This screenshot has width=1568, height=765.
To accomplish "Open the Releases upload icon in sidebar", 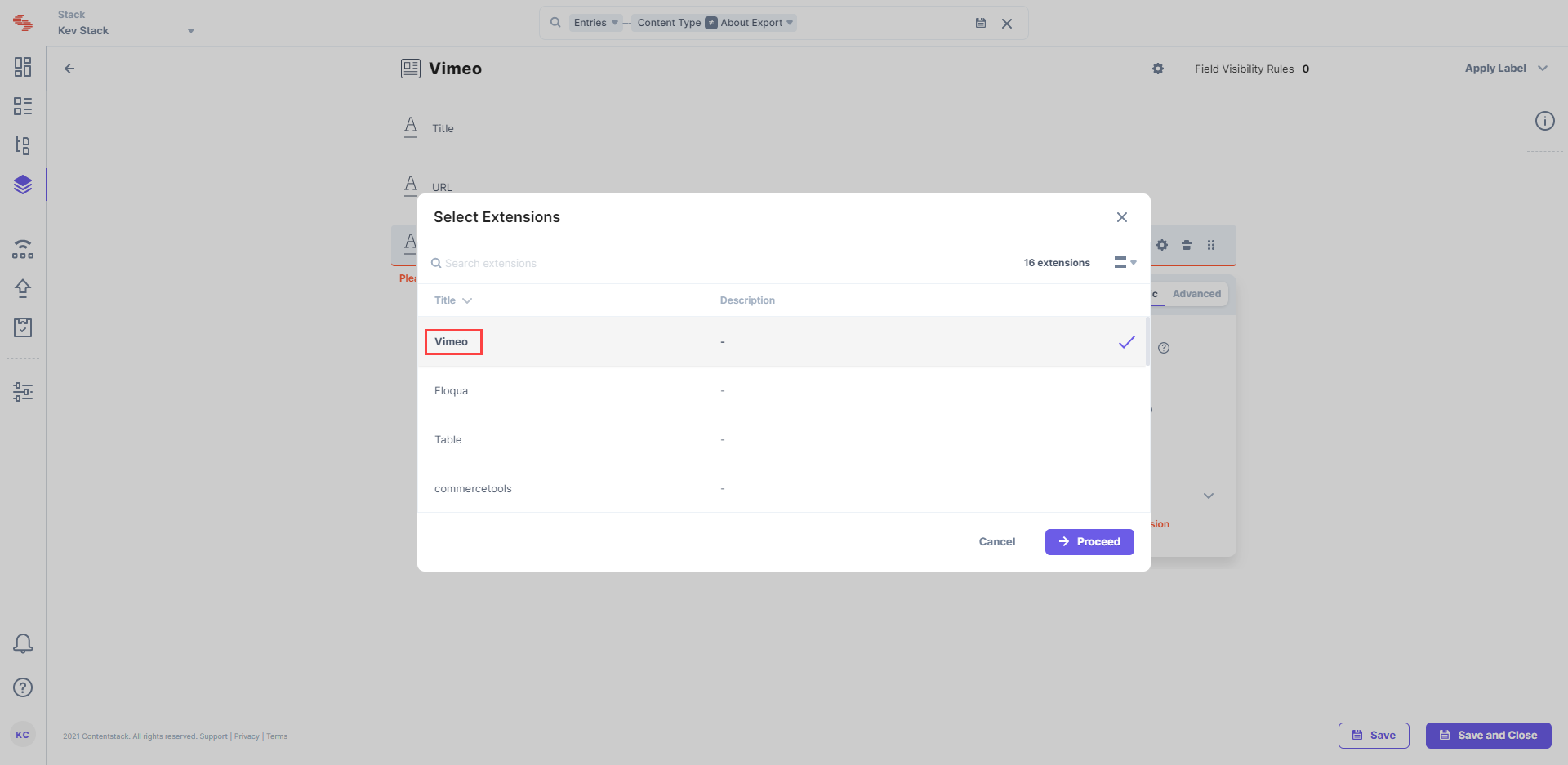I will point(23,288).
